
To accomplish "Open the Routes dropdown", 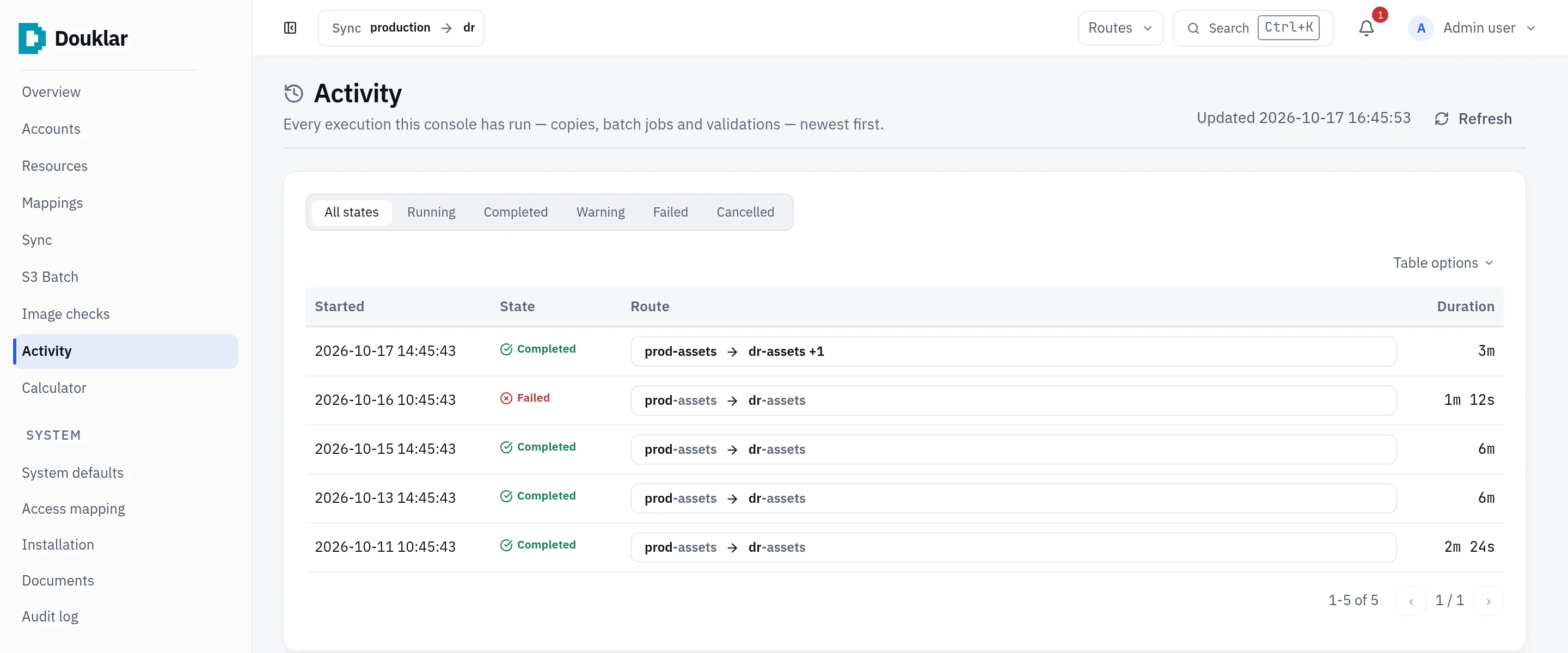I will click(1120, 28).
